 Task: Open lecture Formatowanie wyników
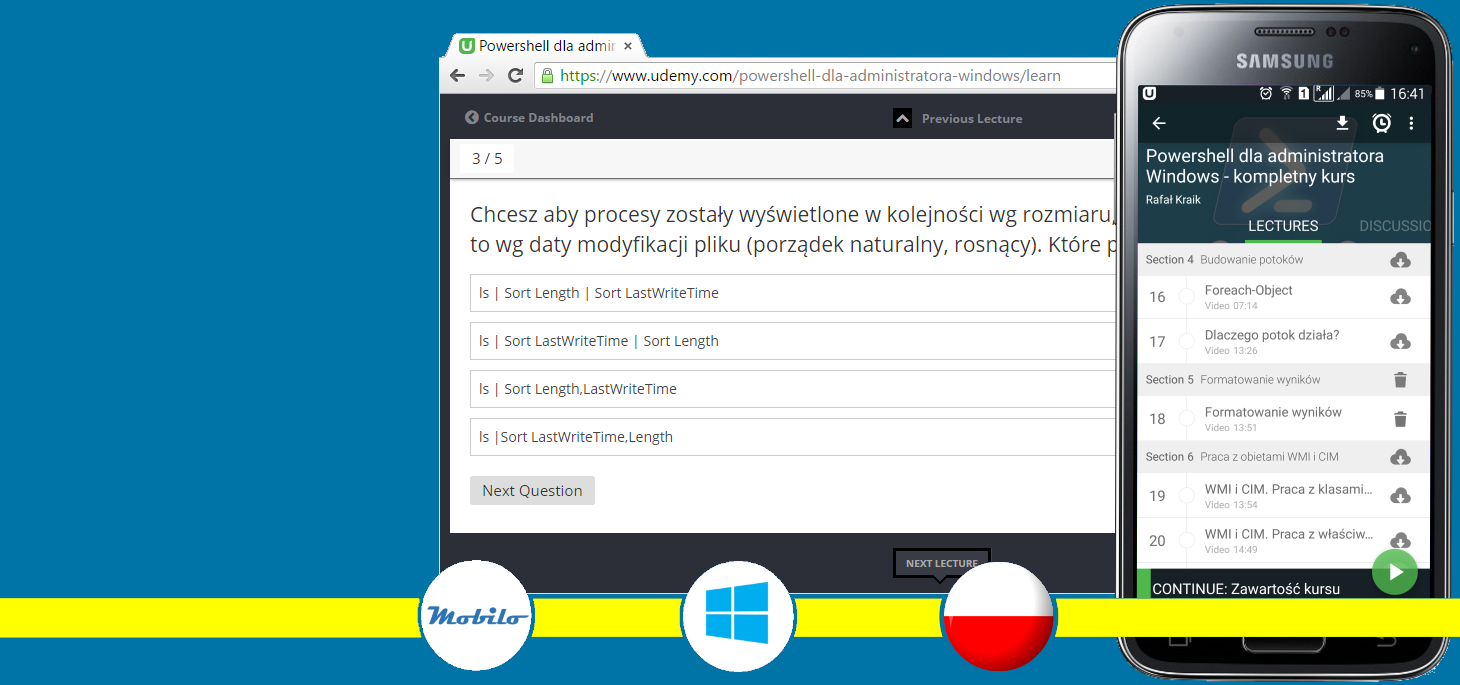click(x=1273, y=412)
